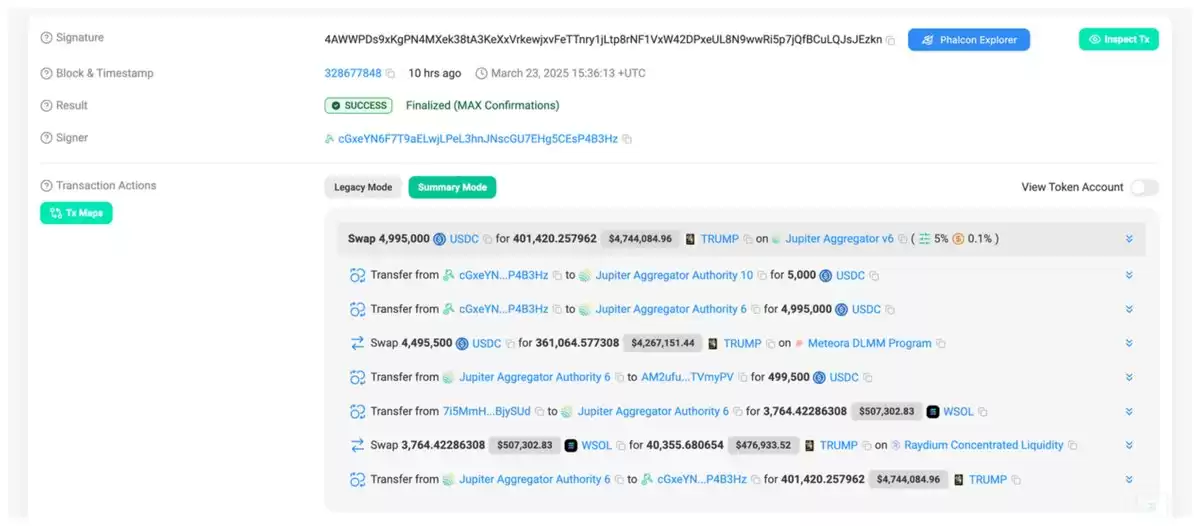Viewport: 1200px width, 526px height.
Task: Open the 7i5MmH...BjySUd account link
Action: 487,411
